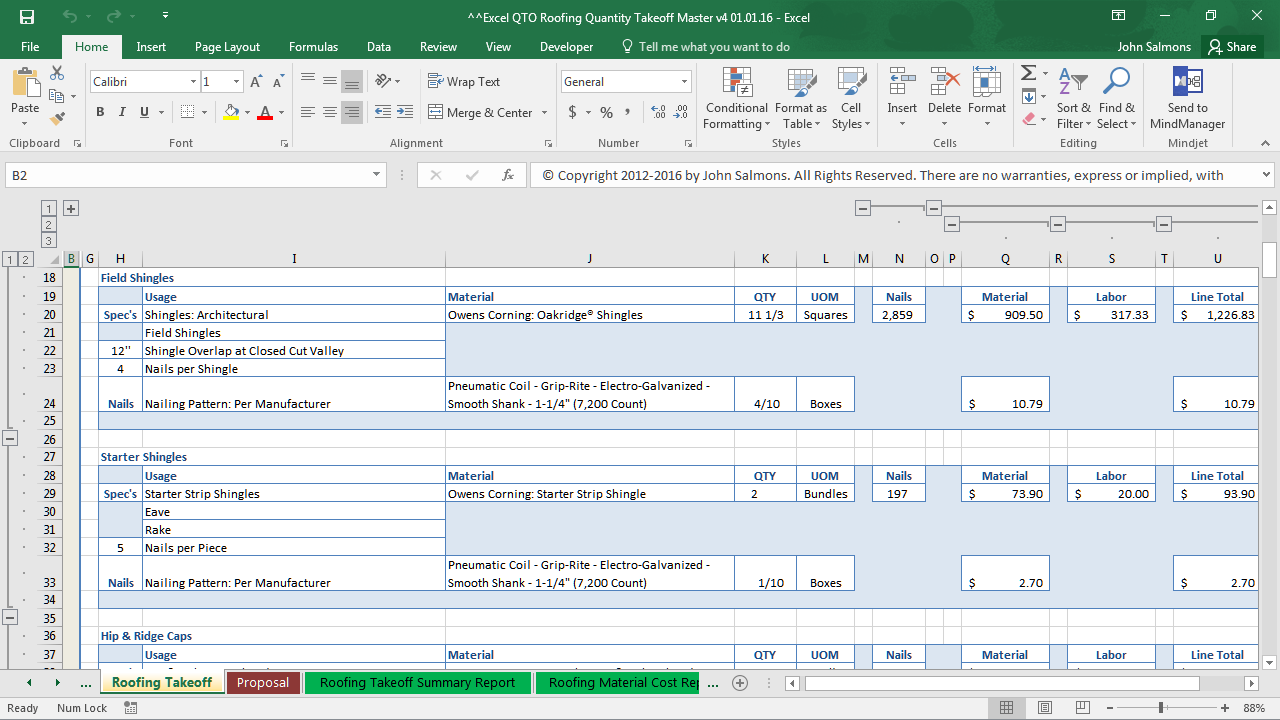The height and width of the screenshot is (720, 1280).
Task: Collapse the Starter Shingles row outline group
Action: pos(10,616)
